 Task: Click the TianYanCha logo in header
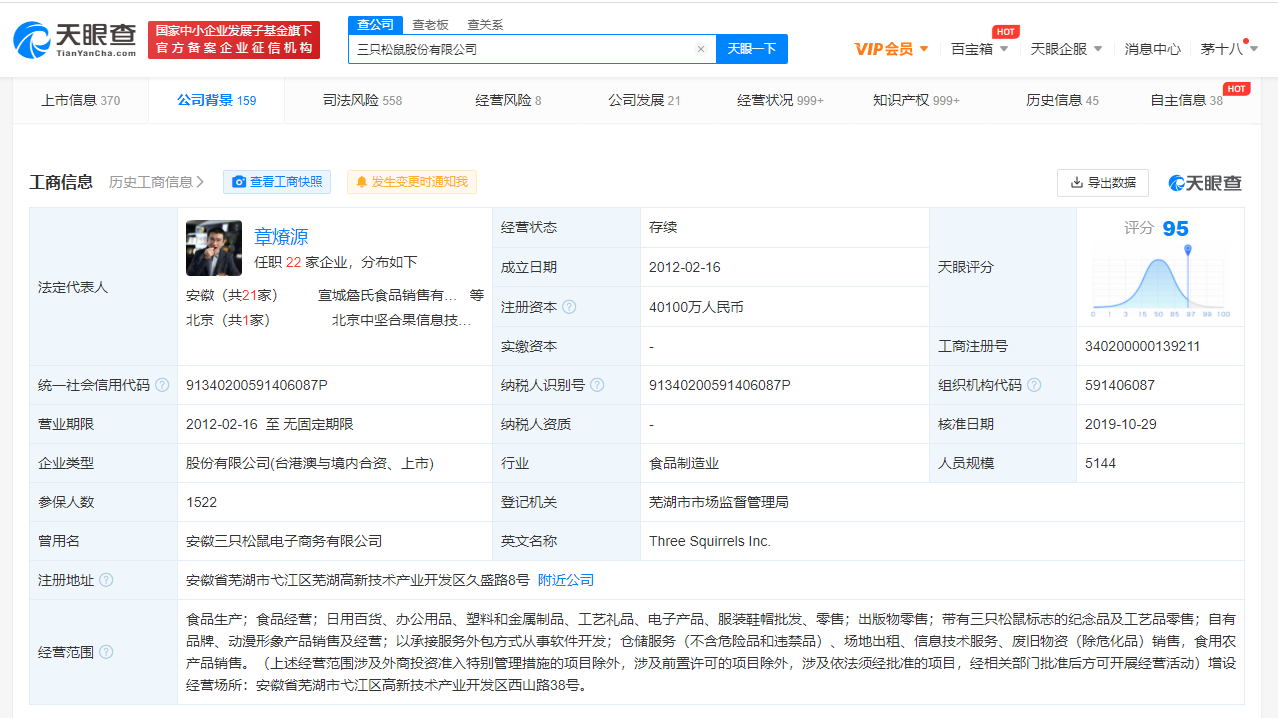(75, 40)
